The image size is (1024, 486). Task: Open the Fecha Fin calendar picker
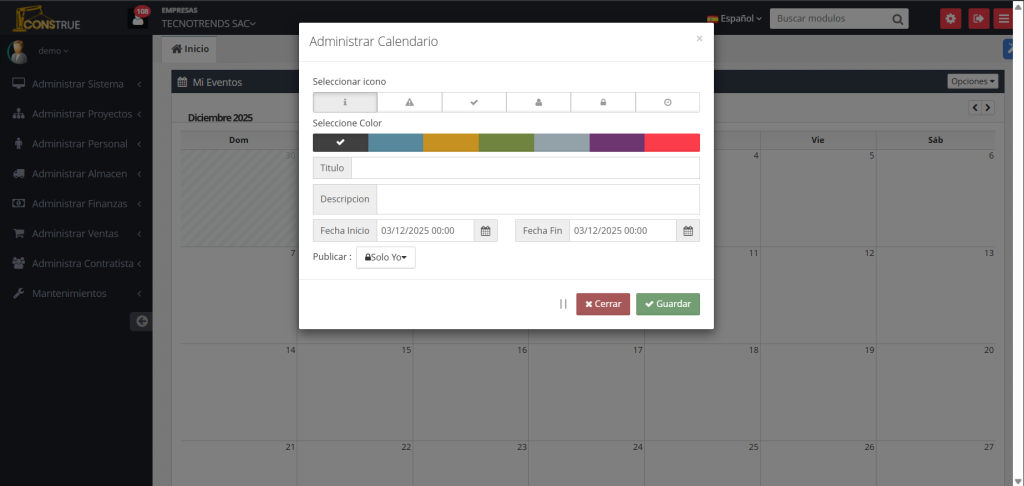pyautogui.click(x=688, y=231)
